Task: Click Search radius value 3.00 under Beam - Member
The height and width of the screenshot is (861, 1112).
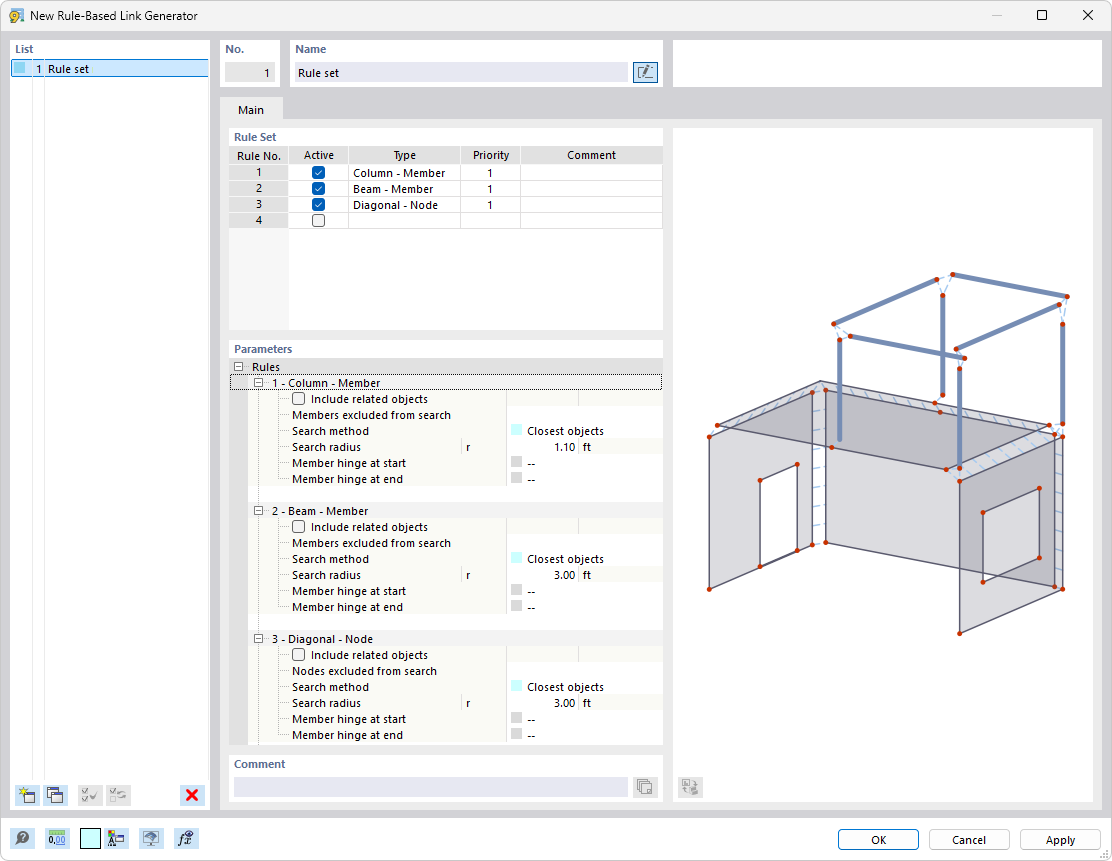Action: coord(564,575)
